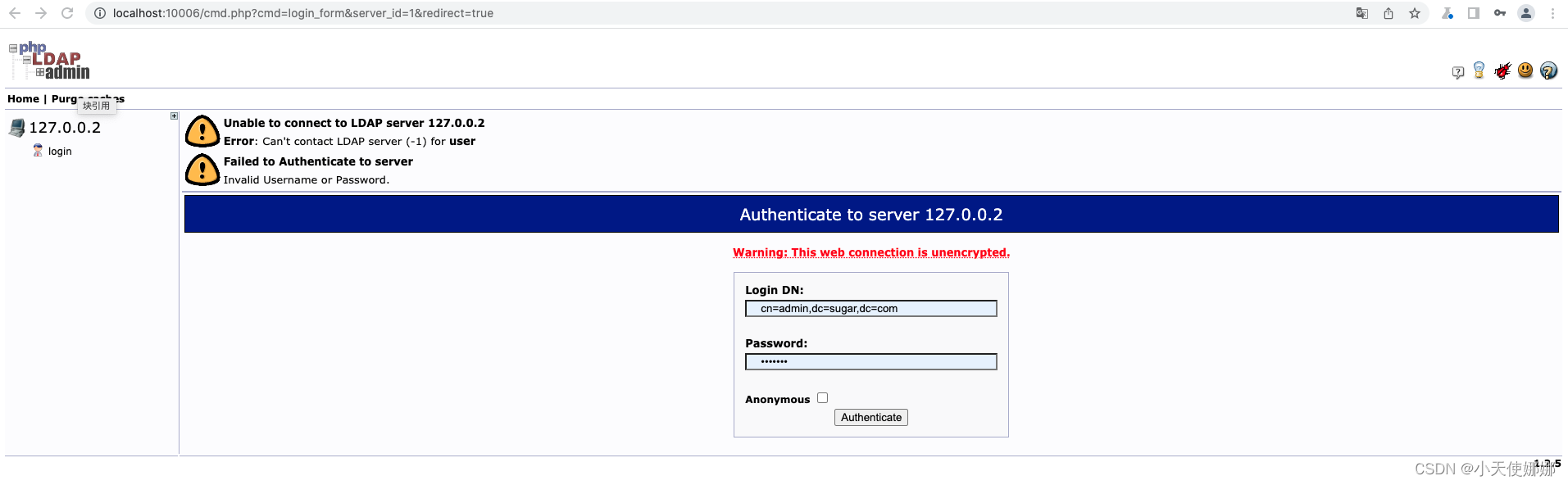
Task: Click Purge caches menu link
Action: point(88,99)
